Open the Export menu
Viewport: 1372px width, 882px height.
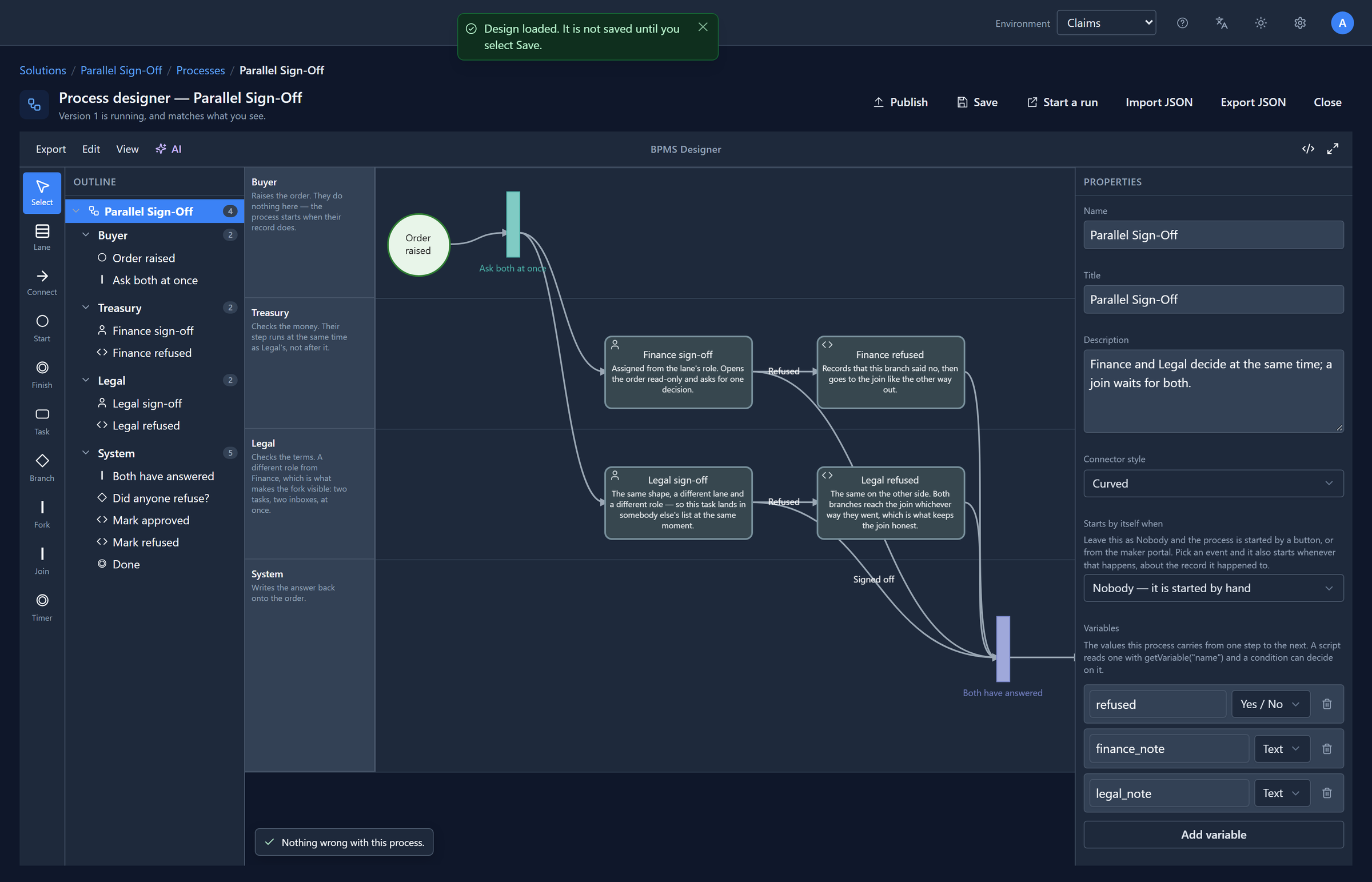pyautogui.click(x=50, y=149)
